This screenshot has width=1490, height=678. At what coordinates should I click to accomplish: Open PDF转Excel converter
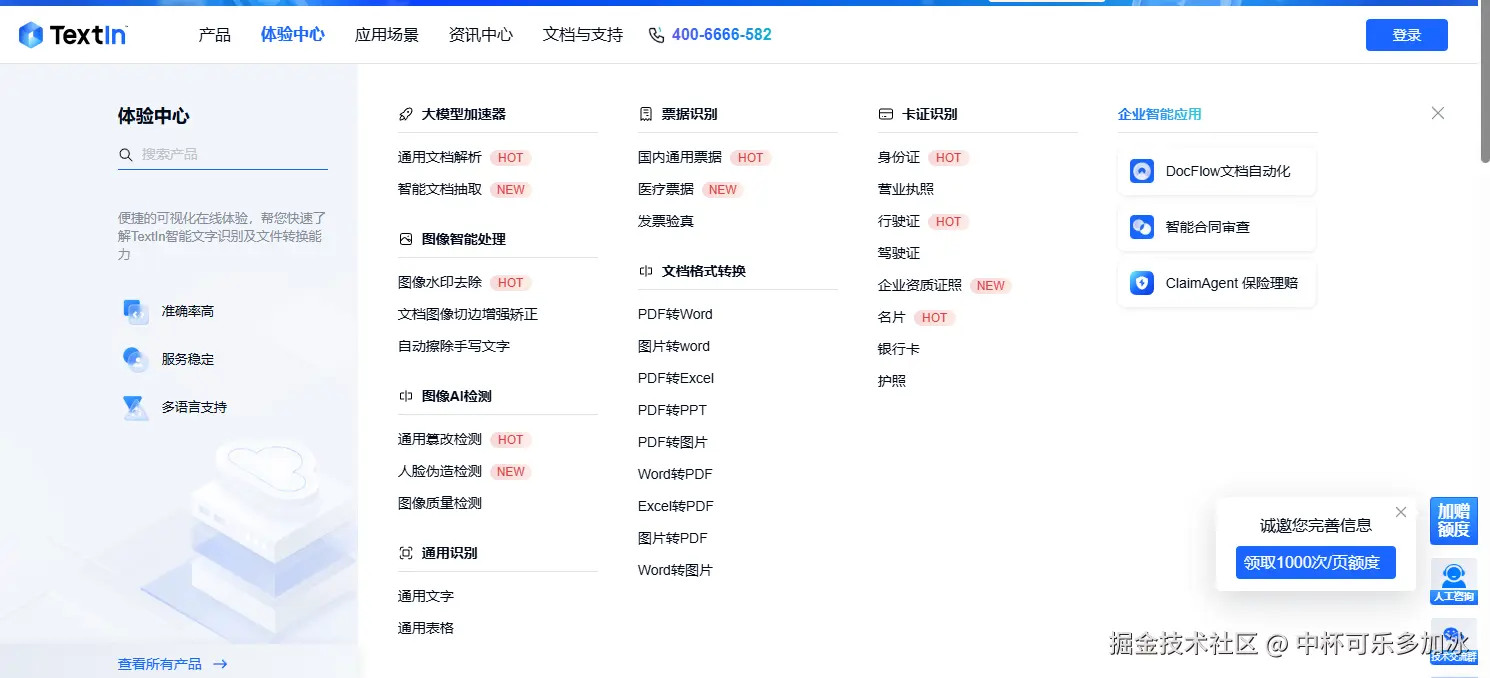(x=676, y=379)
